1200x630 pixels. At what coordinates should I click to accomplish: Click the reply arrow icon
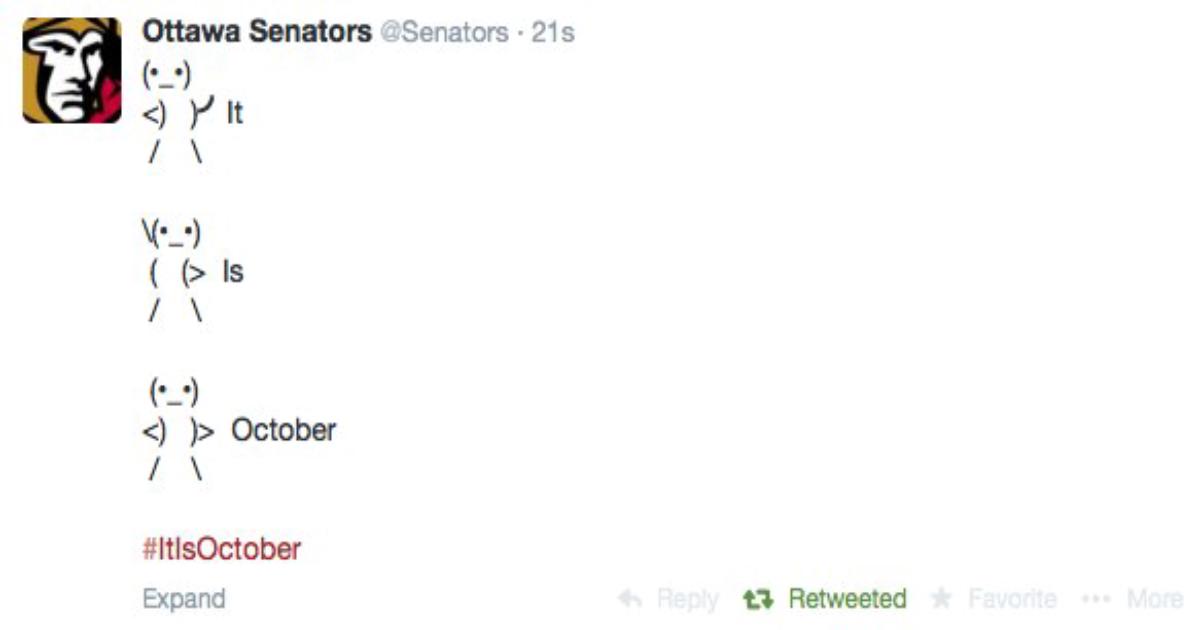(x=630, y=599)
